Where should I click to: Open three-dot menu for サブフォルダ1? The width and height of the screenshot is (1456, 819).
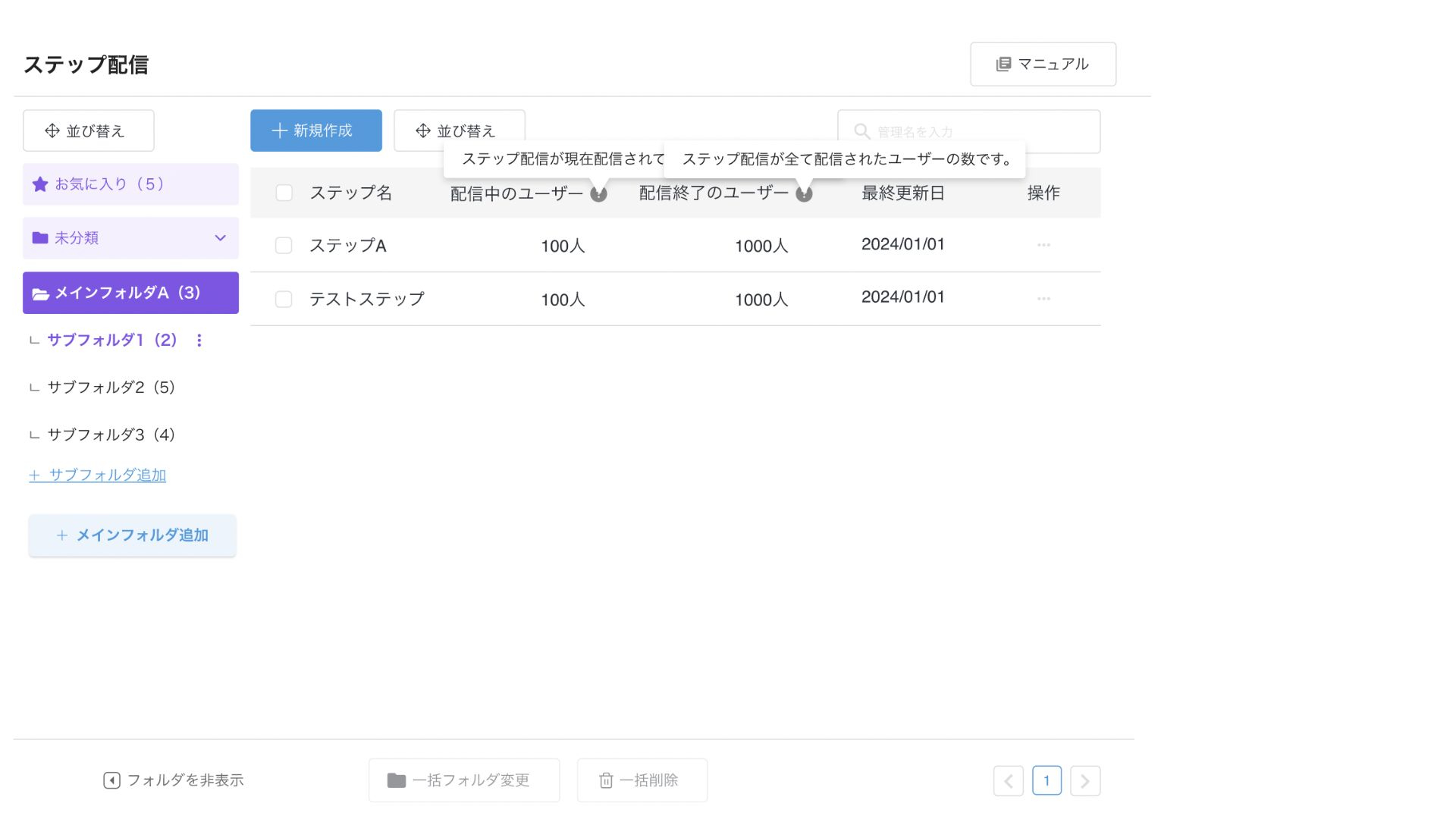pyautogui.click(x=199, y=340)
